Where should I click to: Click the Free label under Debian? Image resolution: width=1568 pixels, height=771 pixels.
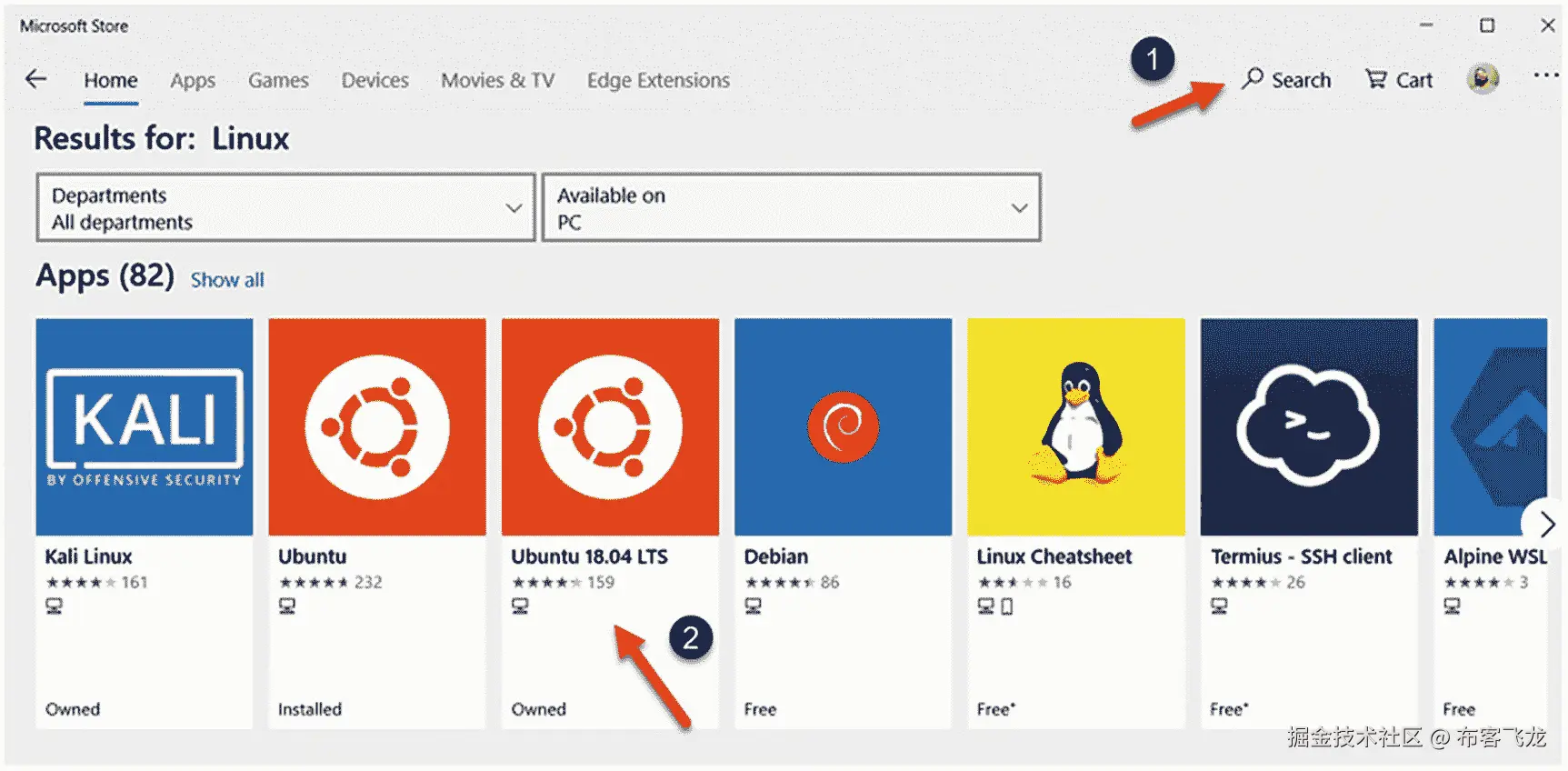point(760,709)
